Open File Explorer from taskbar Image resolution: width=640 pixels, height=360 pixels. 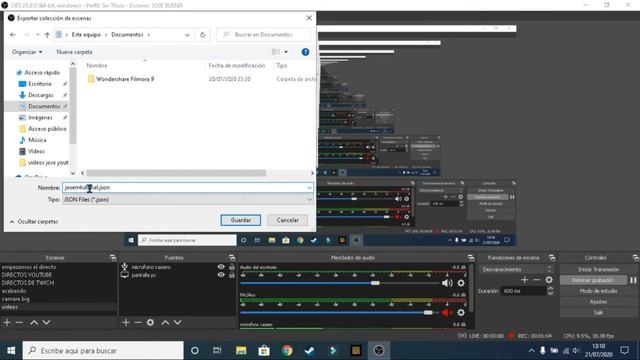coord(241,351)
